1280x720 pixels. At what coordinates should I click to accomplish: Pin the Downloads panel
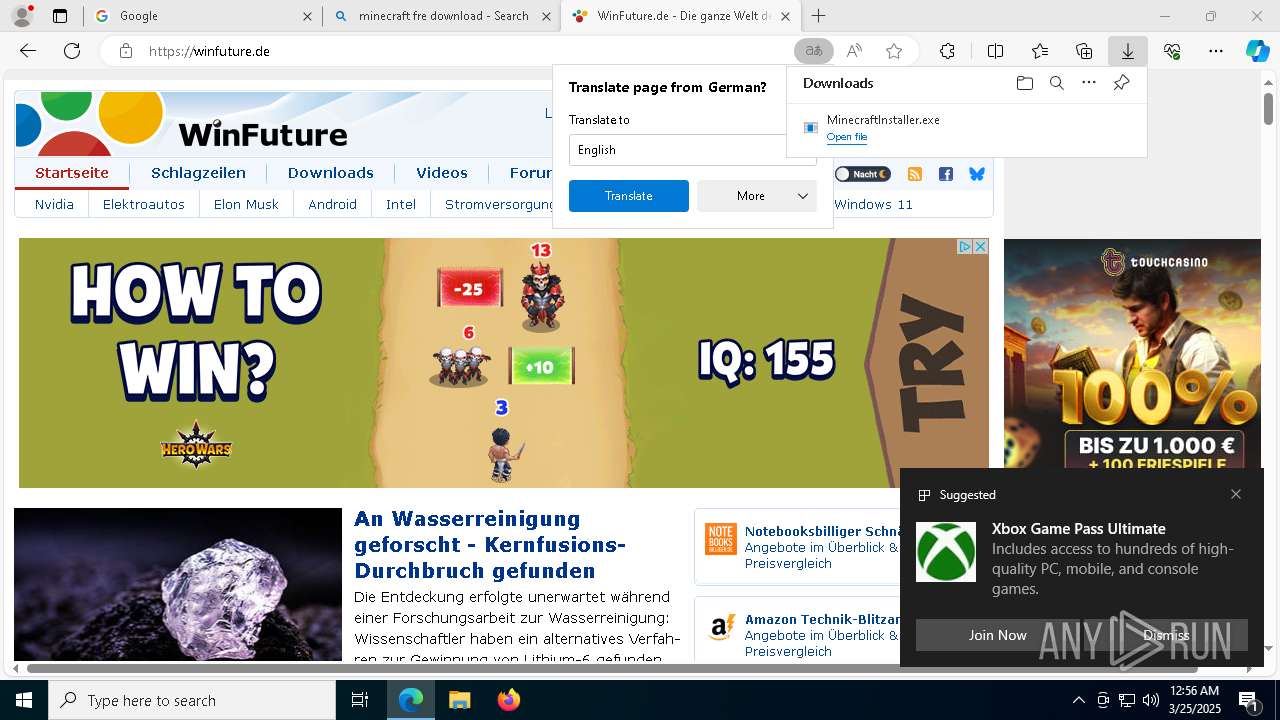tap(1121, 83)
